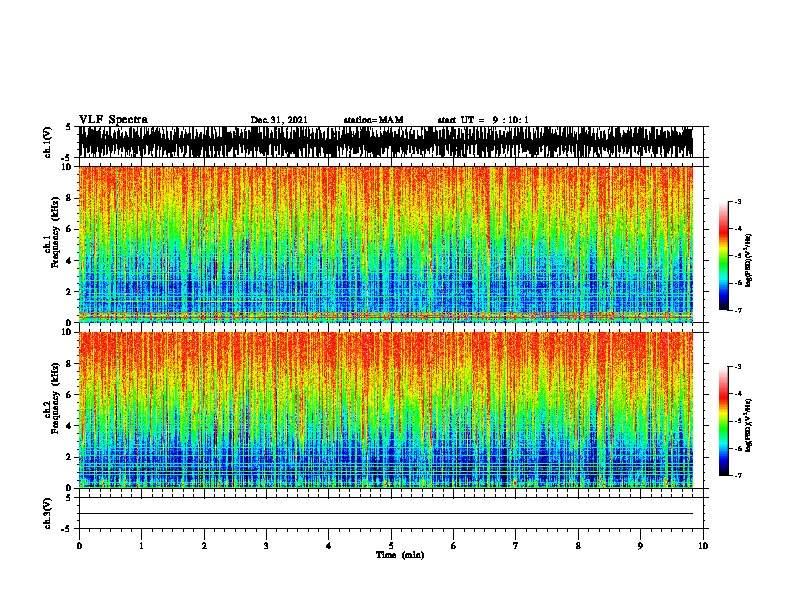792x612 pixels.
Task: Click the "ch.1(V)" waveform axis label
Action: (x=48, y=142)
